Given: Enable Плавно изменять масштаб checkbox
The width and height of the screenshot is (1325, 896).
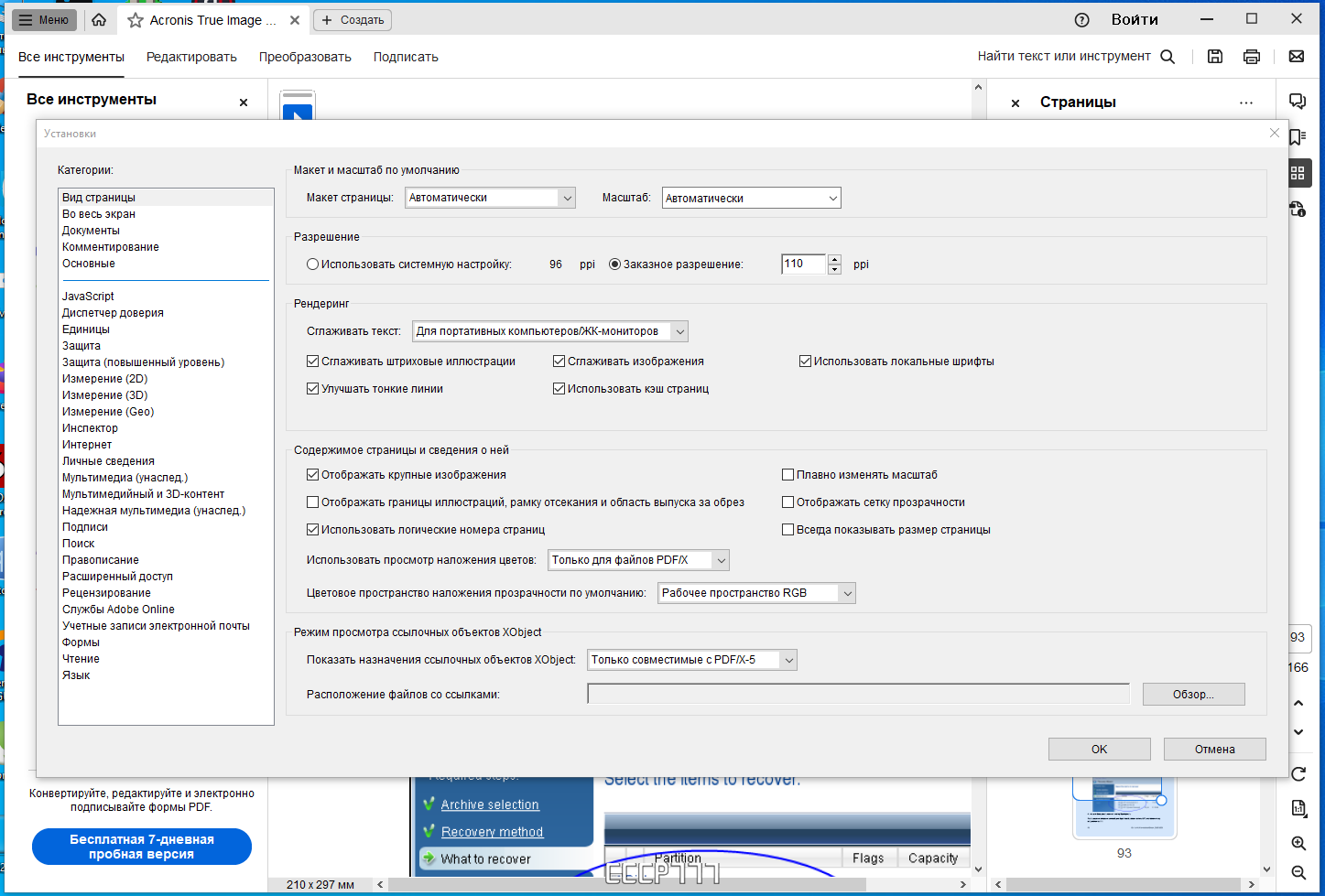Looking at the screenshot, I should click(787, 475).
